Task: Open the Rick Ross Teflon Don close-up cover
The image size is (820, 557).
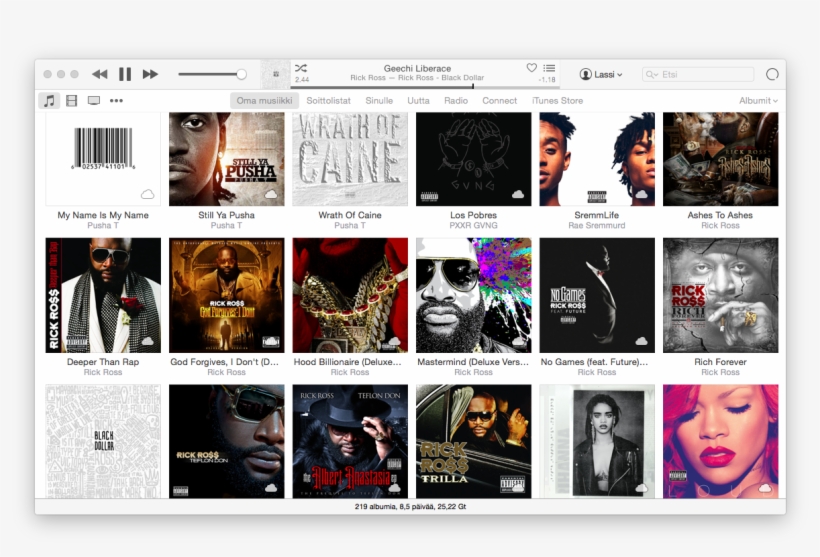Action: coord(226,441)
